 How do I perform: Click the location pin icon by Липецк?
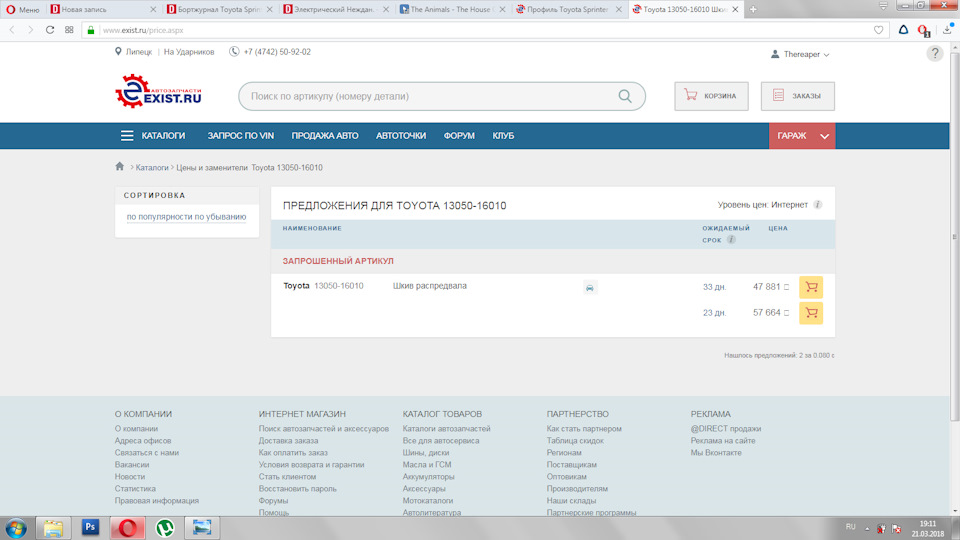pos(118,51)
